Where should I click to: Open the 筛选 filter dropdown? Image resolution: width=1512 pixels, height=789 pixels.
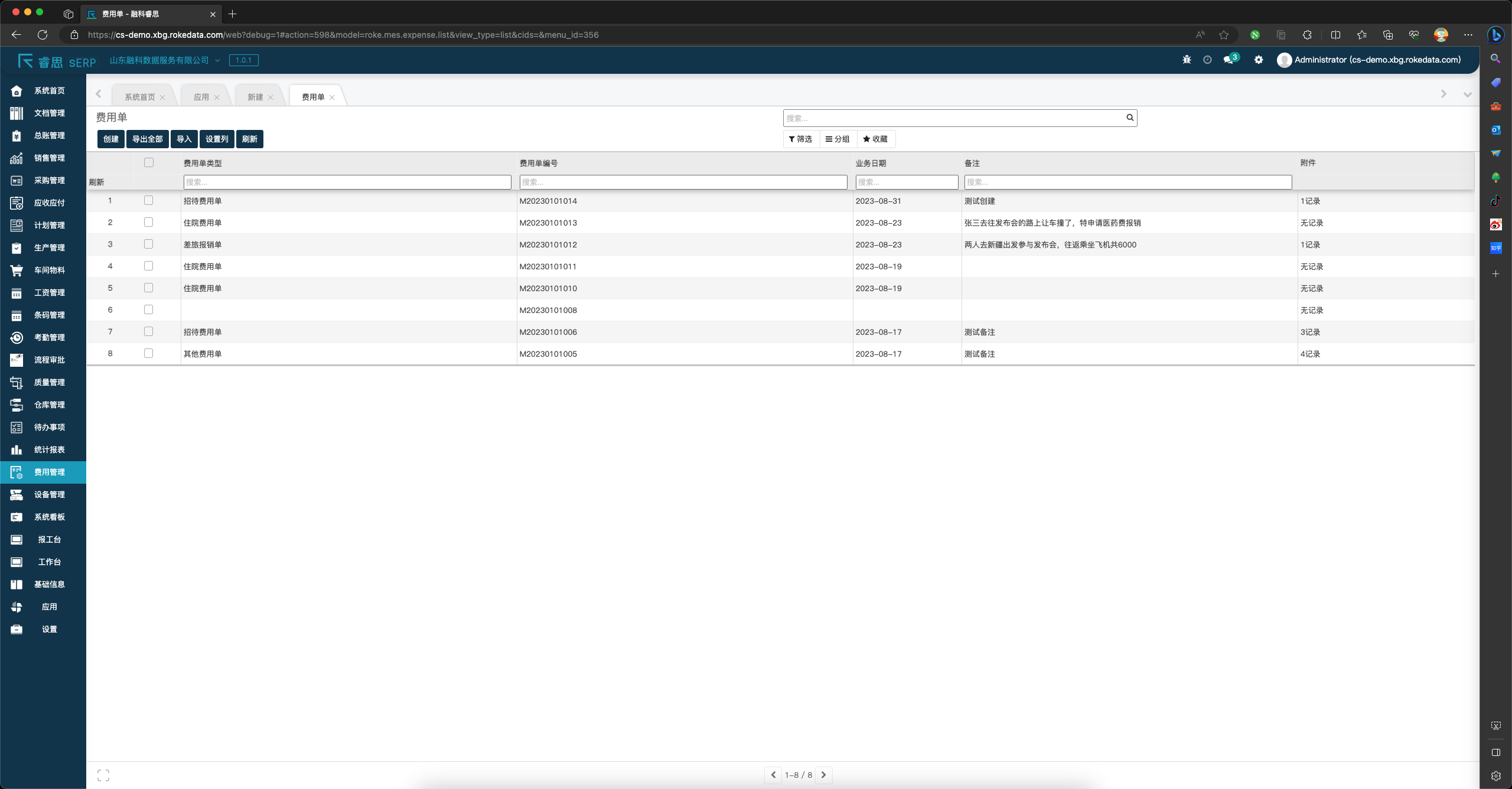(801, 139)
